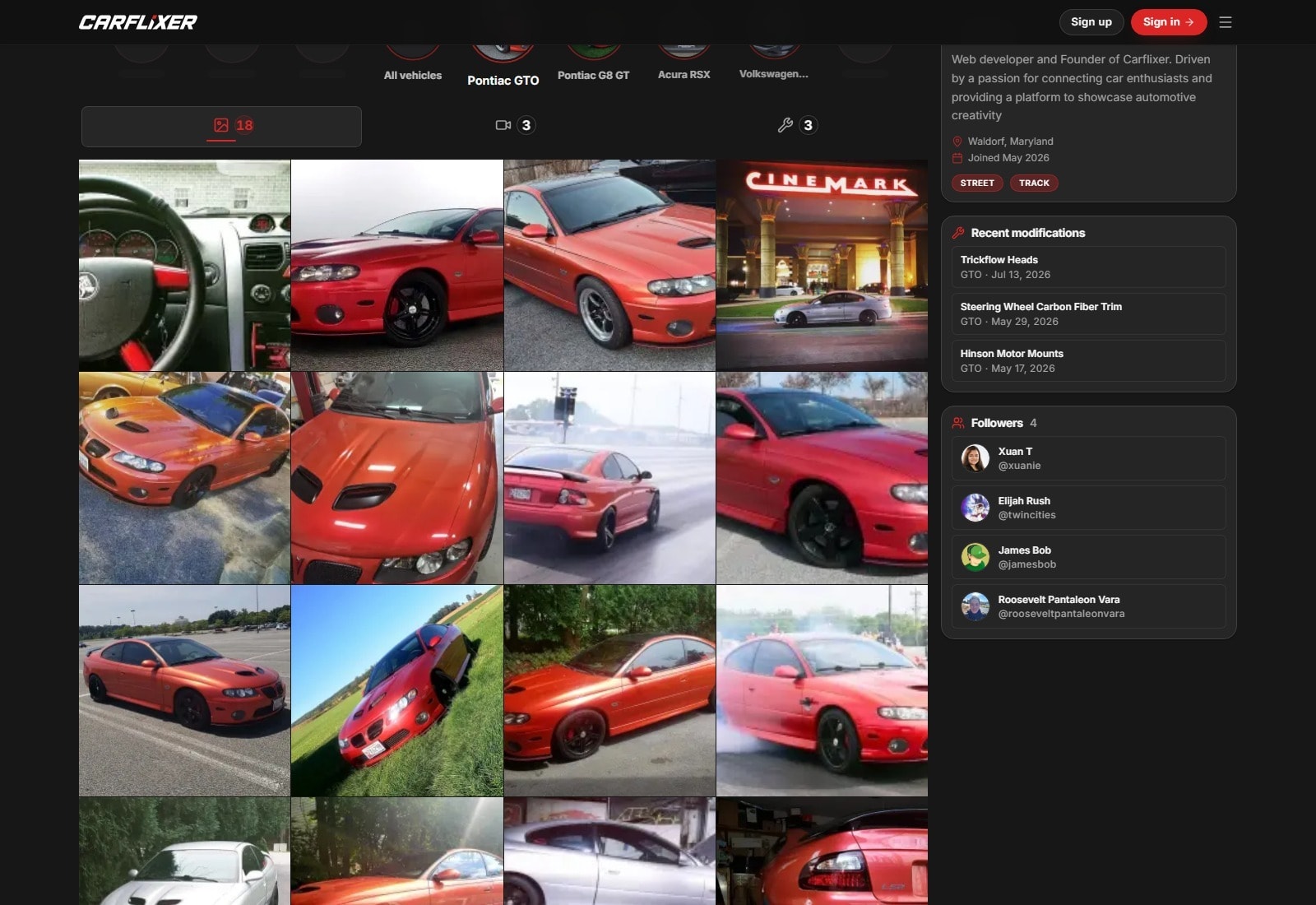
Task: Click the Joined May 2026 calendar icon
Action: (x=957, y=158)
